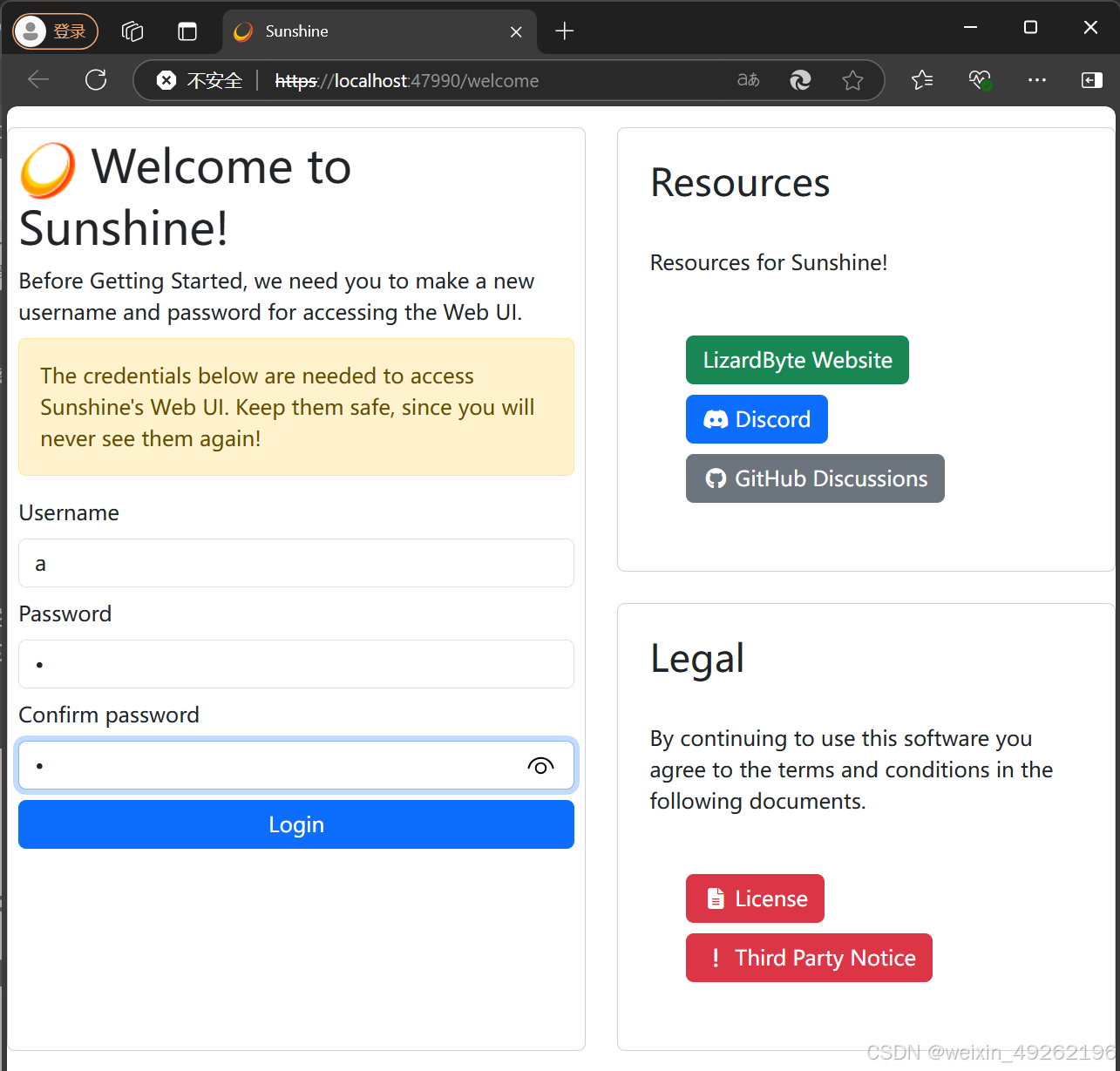Click the Sunshine logo in the heading

coord(48,170)
